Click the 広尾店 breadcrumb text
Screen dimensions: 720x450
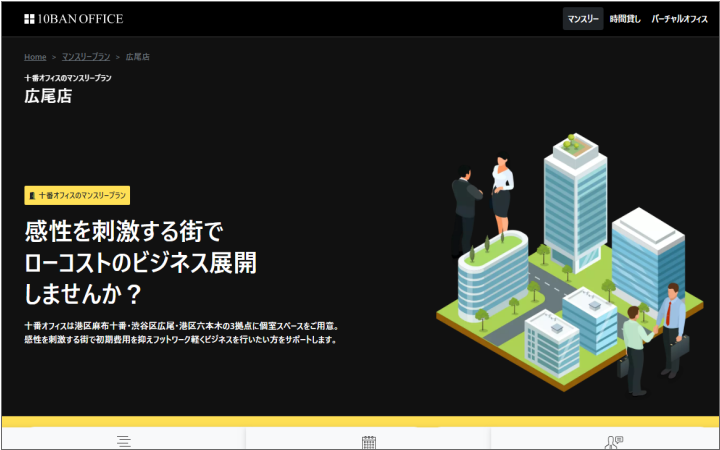tap(138, 57)
